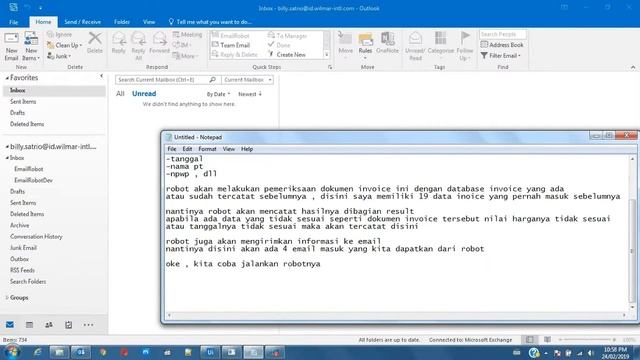Switch to the Tasks view icon
640x360 pixels.
pyautogui.click(x=69, y=325)
